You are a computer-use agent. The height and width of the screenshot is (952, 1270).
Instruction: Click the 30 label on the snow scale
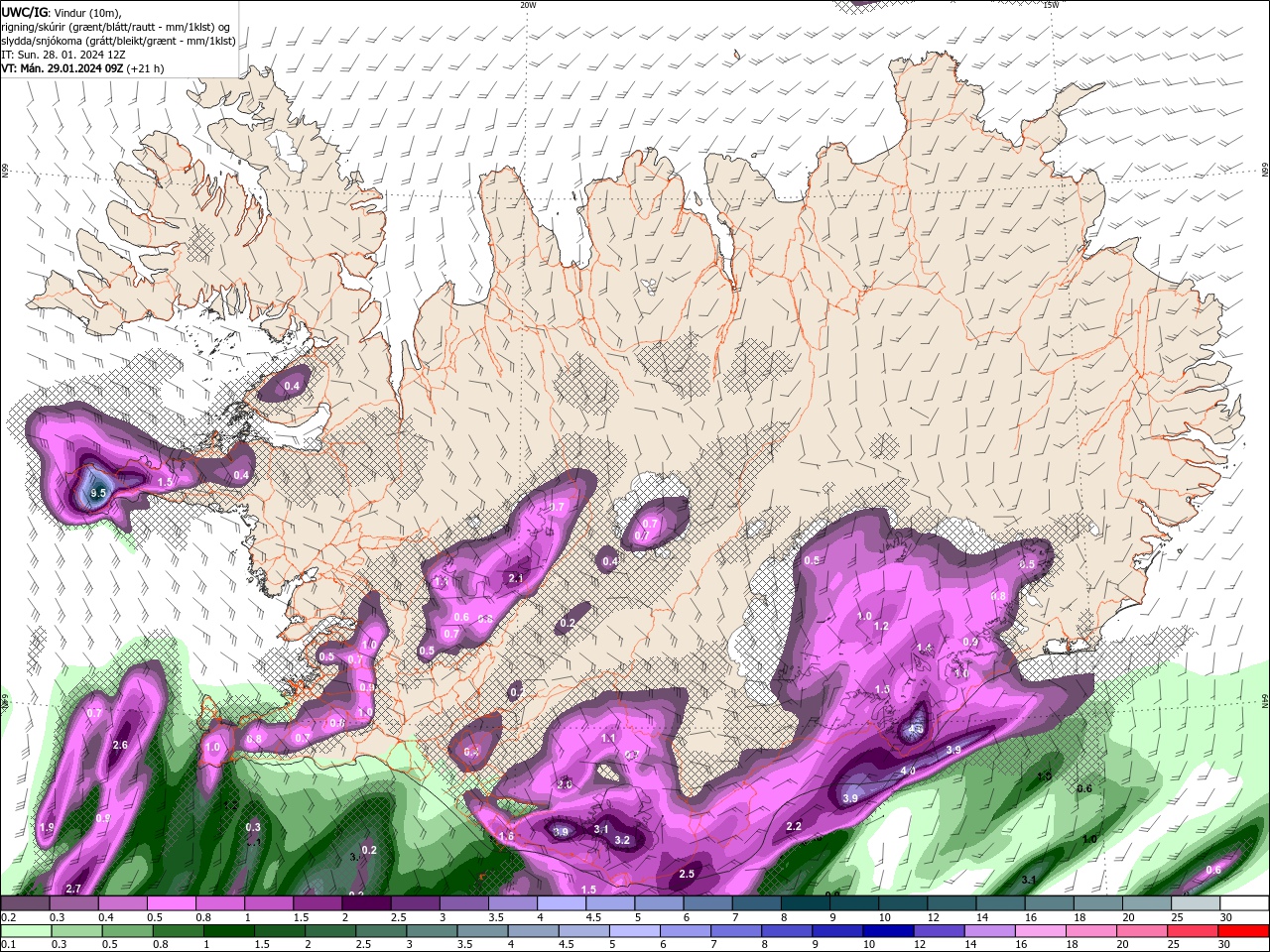coord(1226,917)
